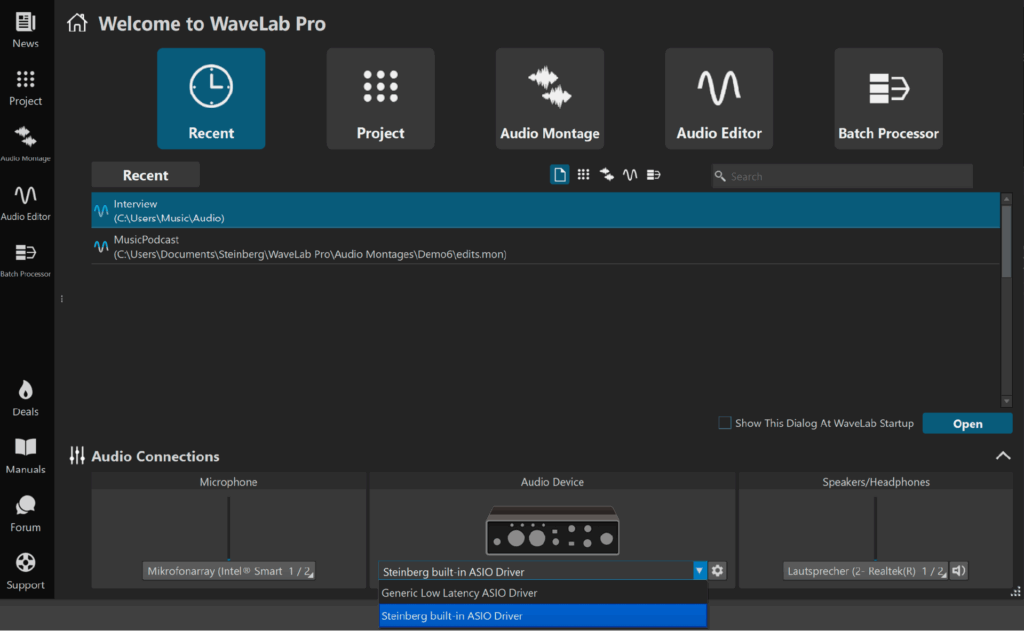Screen dimensions: 1024x631
Task: Toggle the all-files filter icon
Action: pyautogui.click(x=560, y=175)
